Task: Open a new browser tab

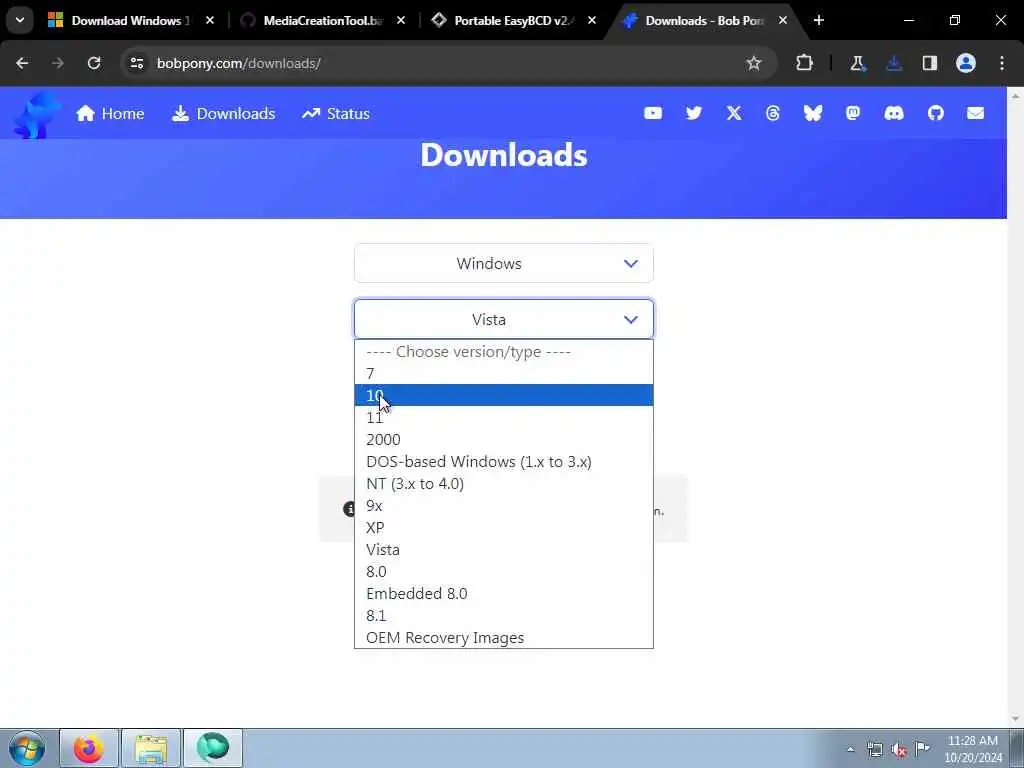Action: (x=818, y=20)
